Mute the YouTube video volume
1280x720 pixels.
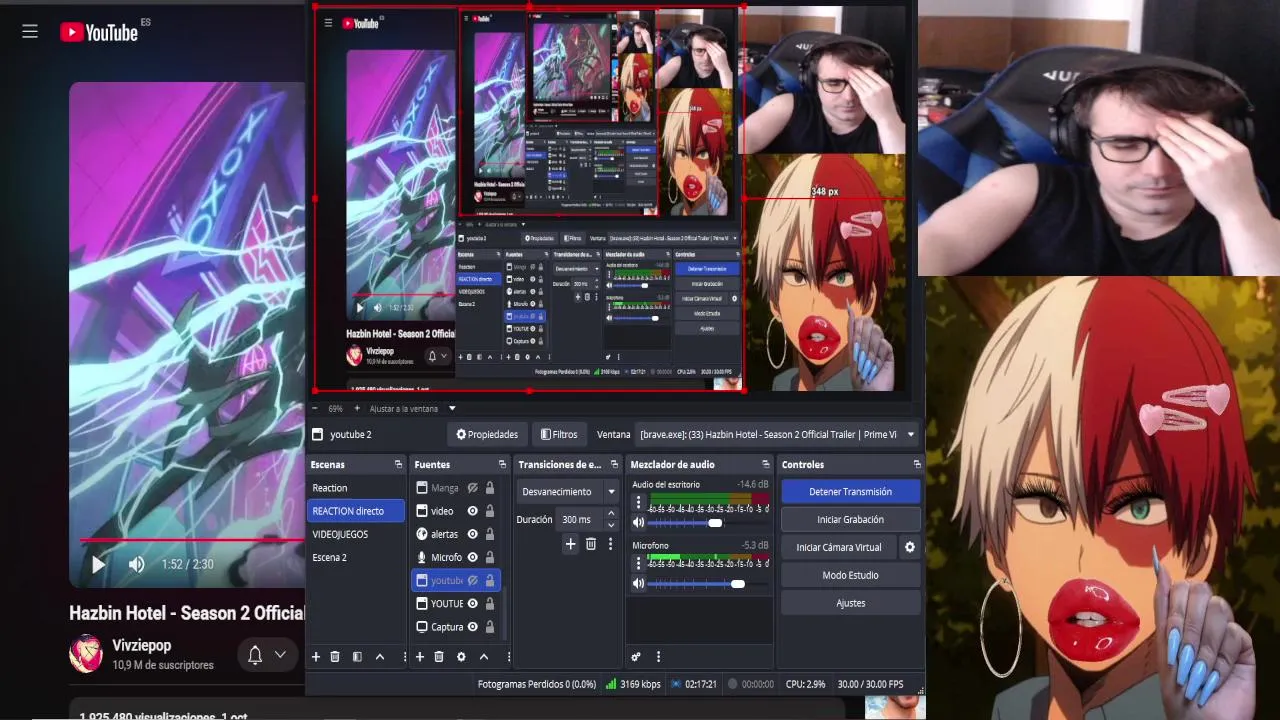pyautogui.click(x=137, y=564)
